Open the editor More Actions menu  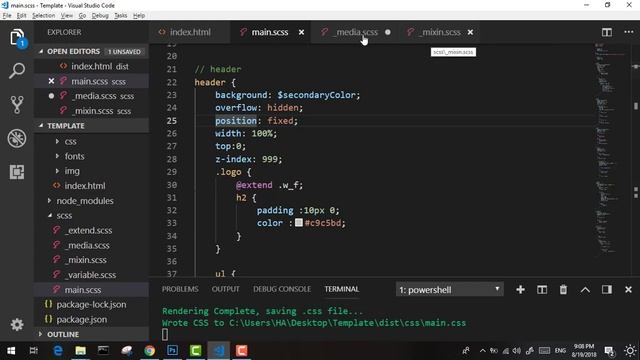[629, 32]
